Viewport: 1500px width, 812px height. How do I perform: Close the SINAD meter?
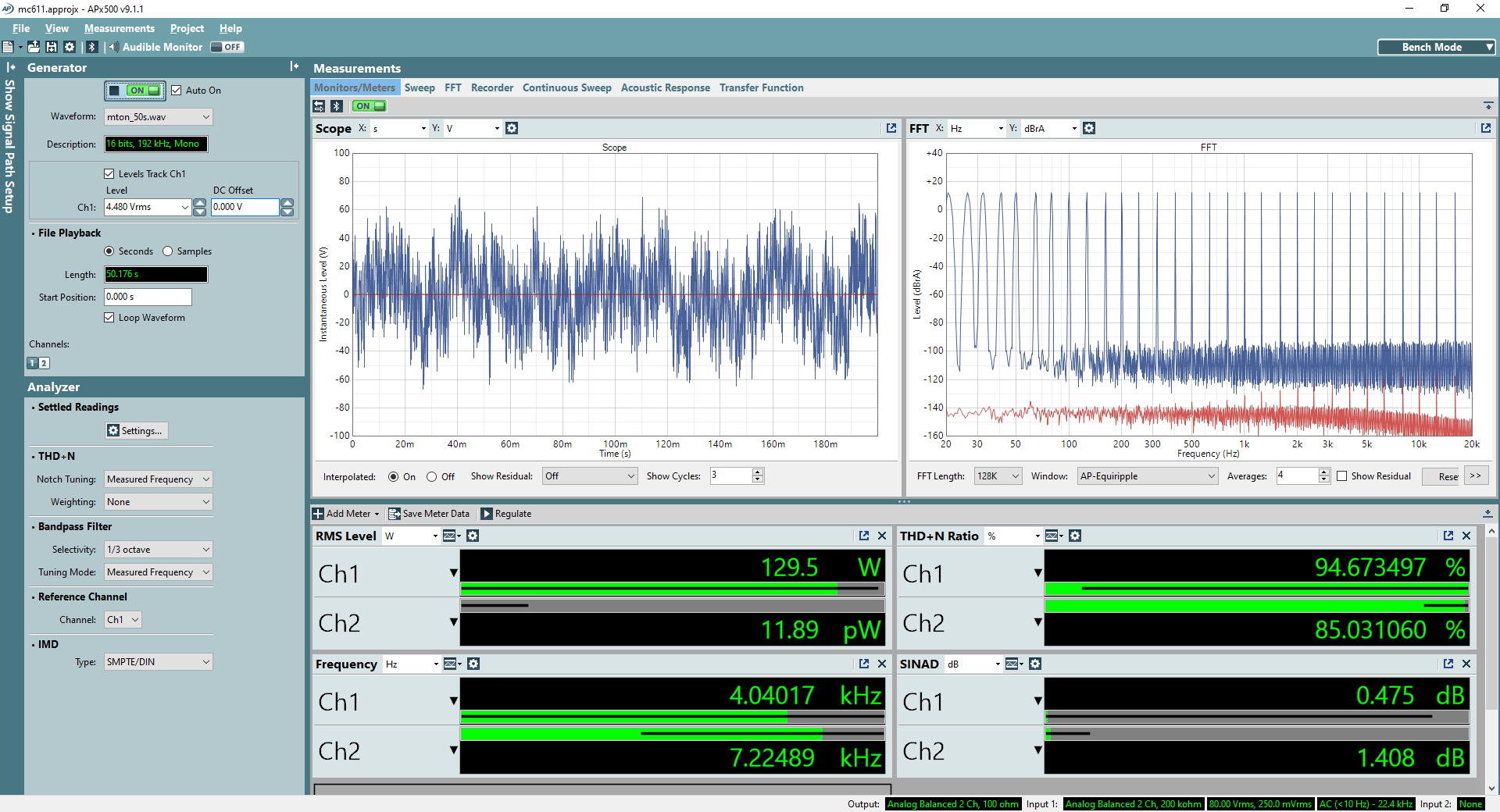coord(1466,664)
